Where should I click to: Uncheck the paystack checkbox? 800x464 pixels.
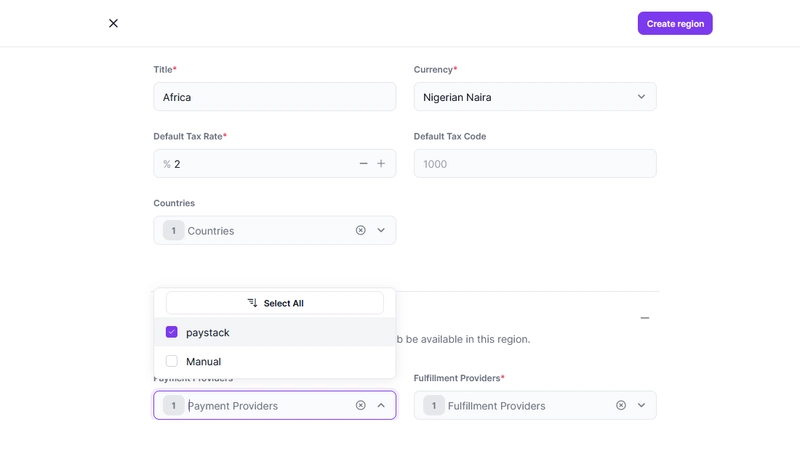click(171, 332)
